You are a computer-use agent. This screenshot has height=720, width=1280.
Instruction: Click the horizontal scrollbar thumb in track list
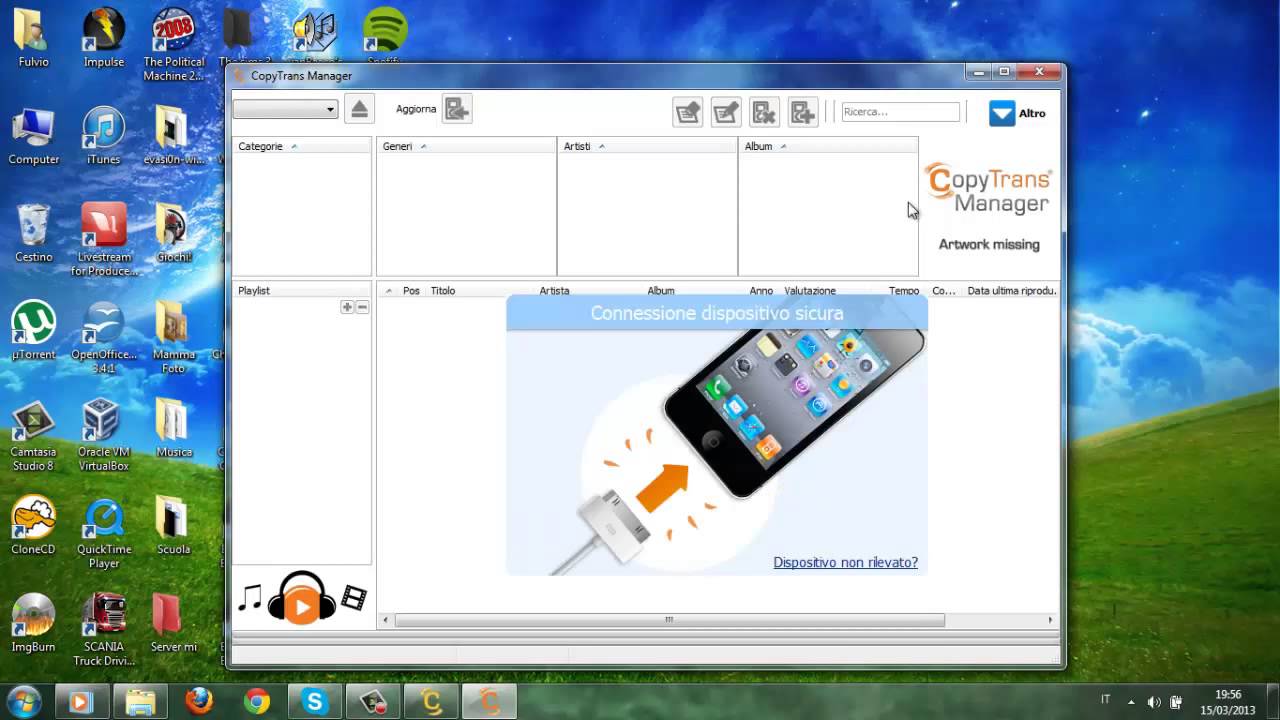[x=669, y=620]
